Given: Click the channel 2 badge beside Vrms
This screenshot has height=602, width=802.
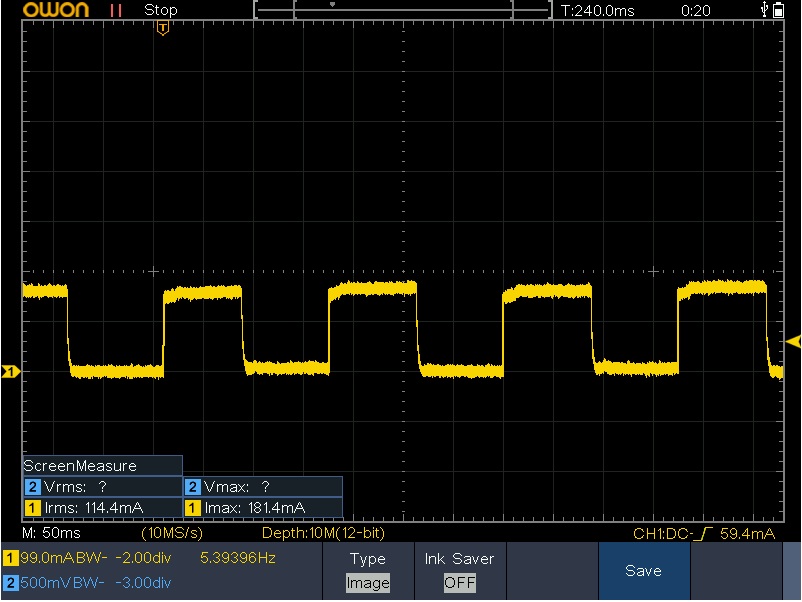Looking at the screenshot, I should click(33, 487).
